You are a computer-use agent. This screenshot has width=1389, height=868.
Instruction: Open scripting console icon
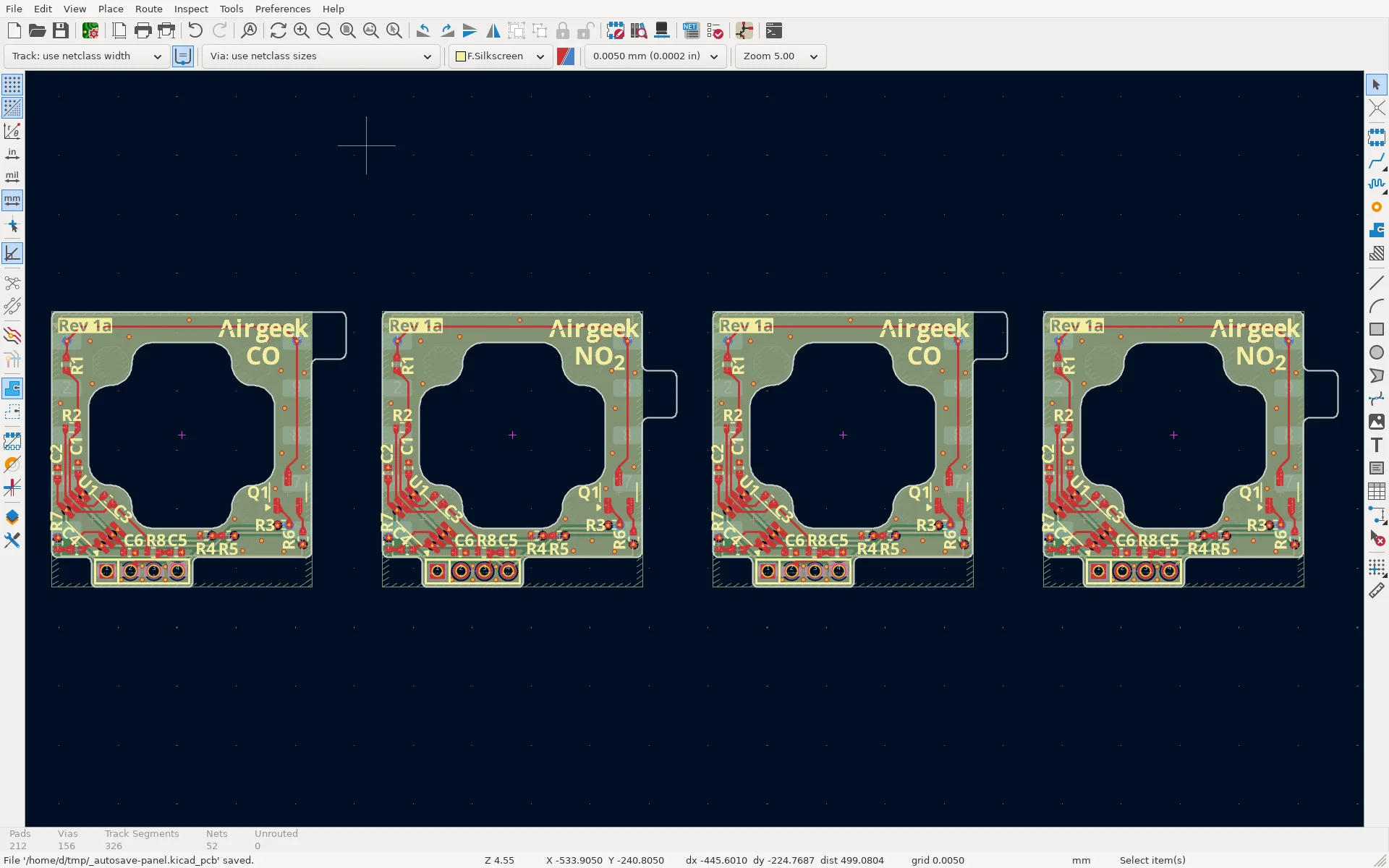773,30
